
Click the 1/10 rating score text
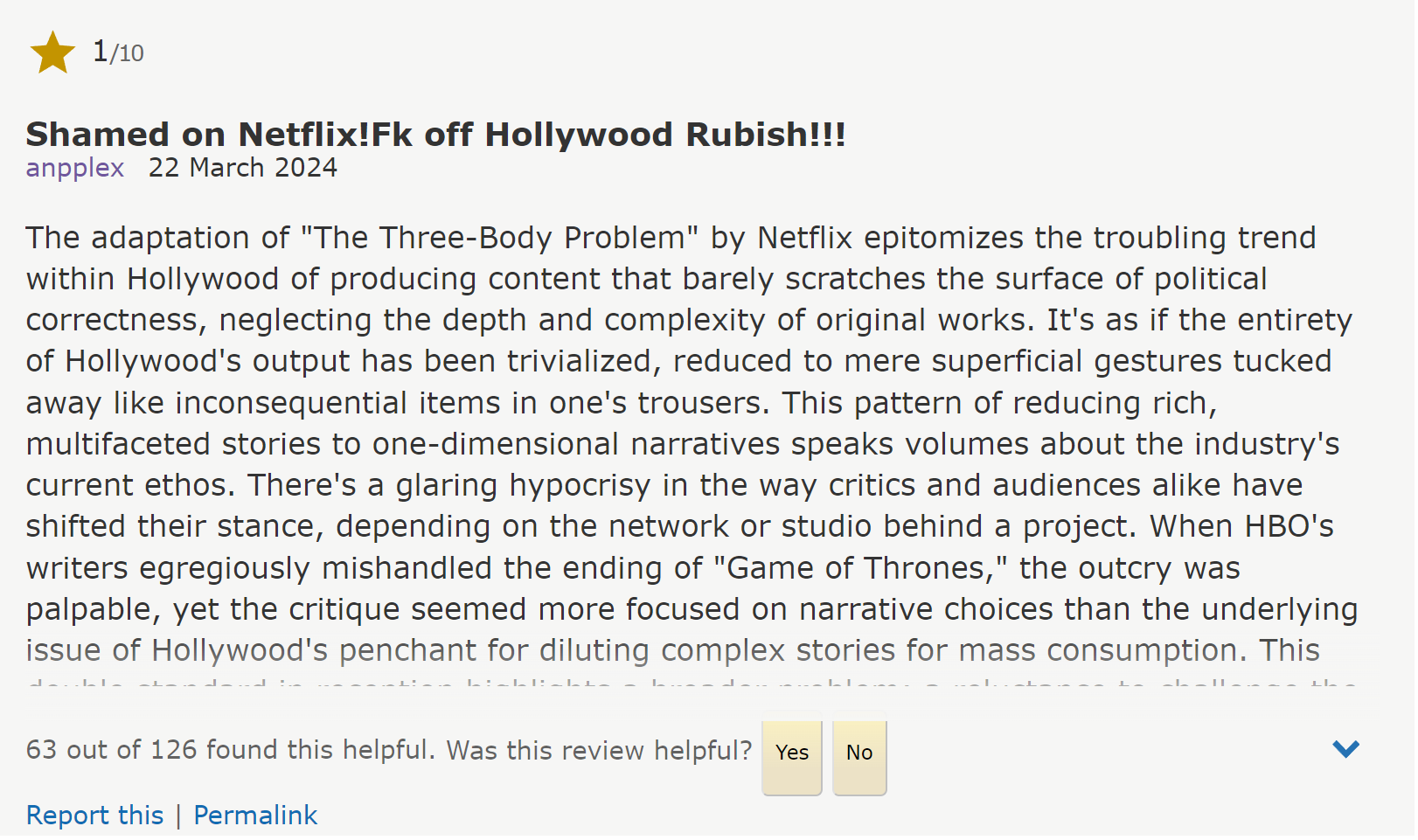point(118,52)
